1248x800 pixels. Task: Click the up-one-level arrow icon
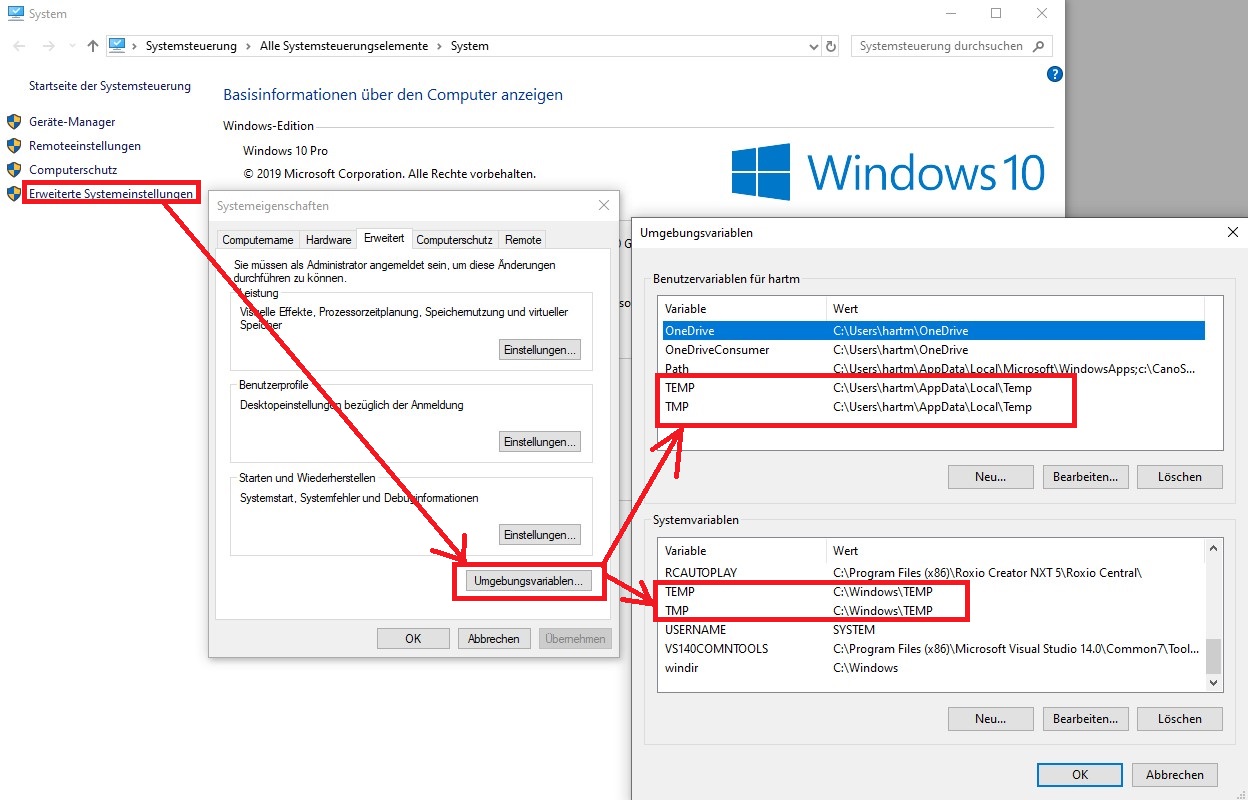click(x=93, y=46)
